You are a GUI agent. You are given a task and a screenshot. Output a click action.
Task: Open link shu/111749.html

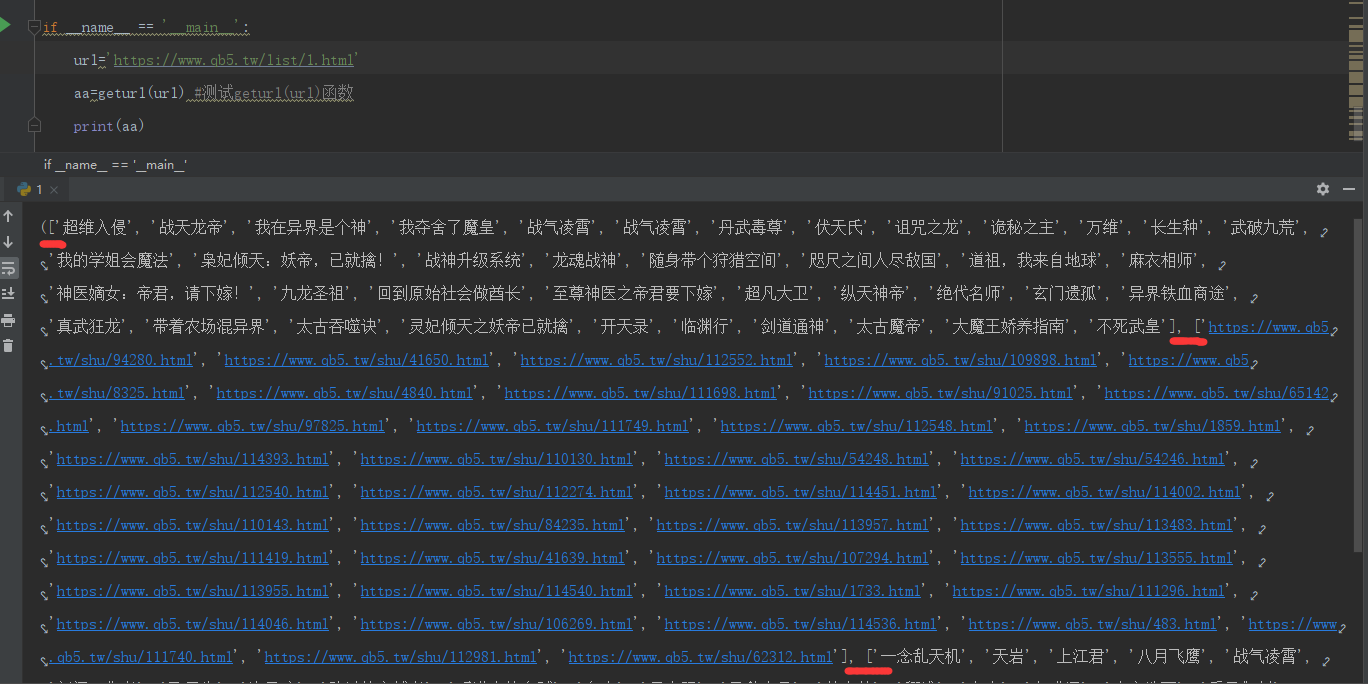pyautogui.click(x=553, y=426)
